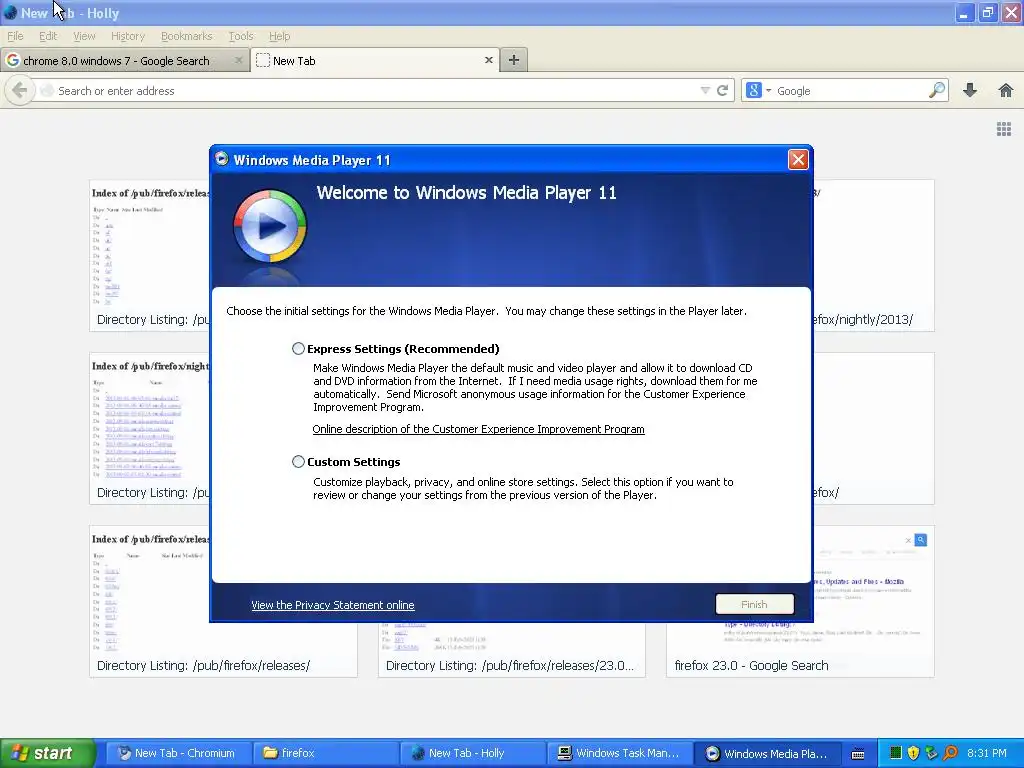Image resolution: width=1024 pixels, height=768 pixels.
Task: Go to the browser Home page icon
Action: (x=1006, y=90)
